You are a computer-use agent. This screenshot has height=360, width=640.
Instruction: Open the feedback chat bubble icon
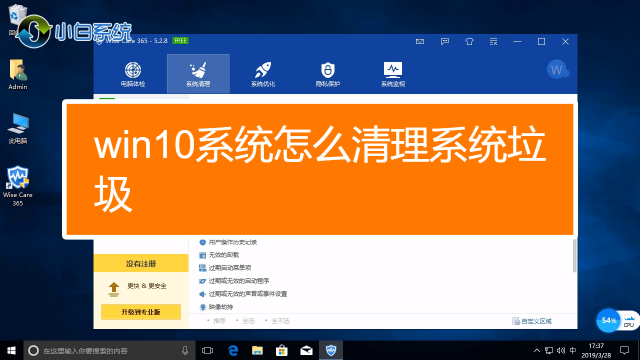(x=444, y=42)
